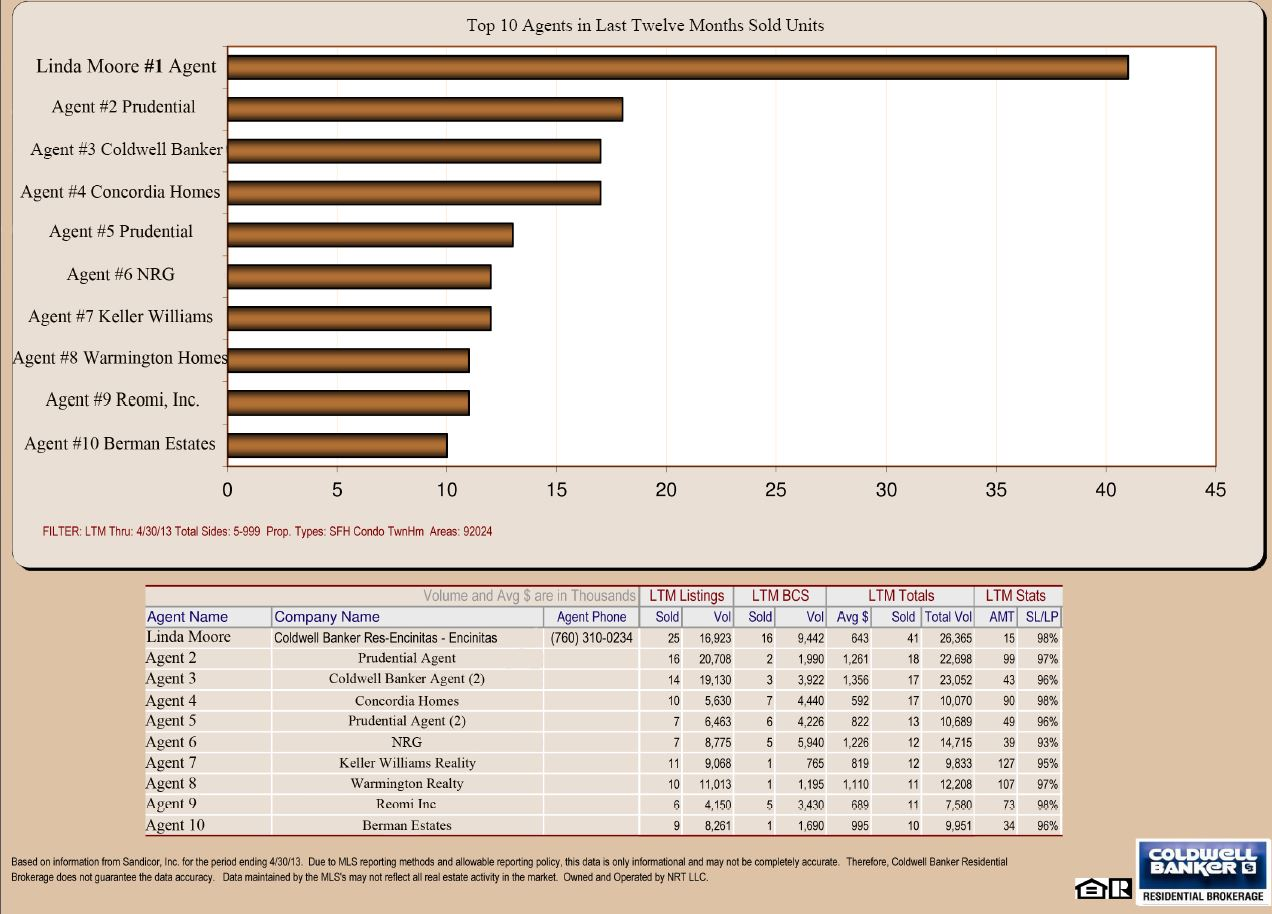Click the LTM Stats group header
The height and width of the screenshot is (914, 1272).
point(1016,595)
